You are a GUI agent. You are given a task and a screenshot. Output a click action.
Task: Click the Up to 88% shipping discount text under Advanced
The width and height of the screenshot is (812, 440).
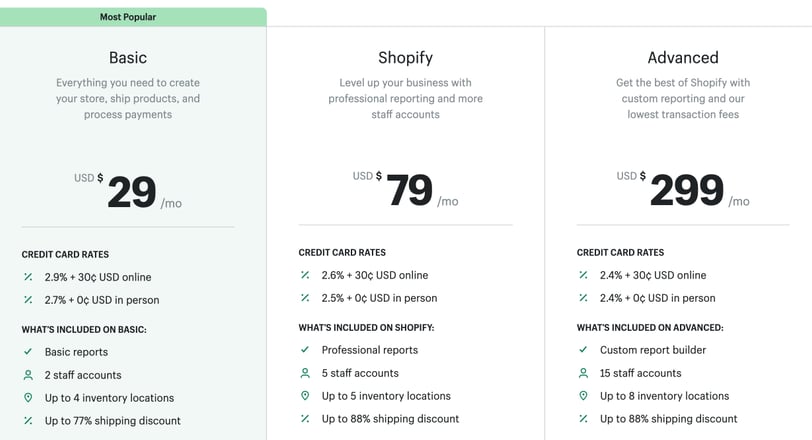tap(669, 419)
